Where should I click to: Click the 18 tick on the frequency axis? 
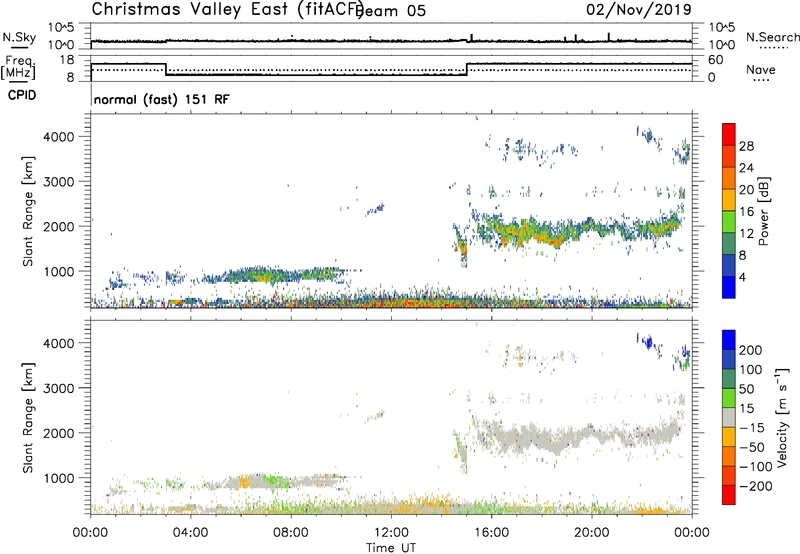pyautogui.click(x=66, y=60)
